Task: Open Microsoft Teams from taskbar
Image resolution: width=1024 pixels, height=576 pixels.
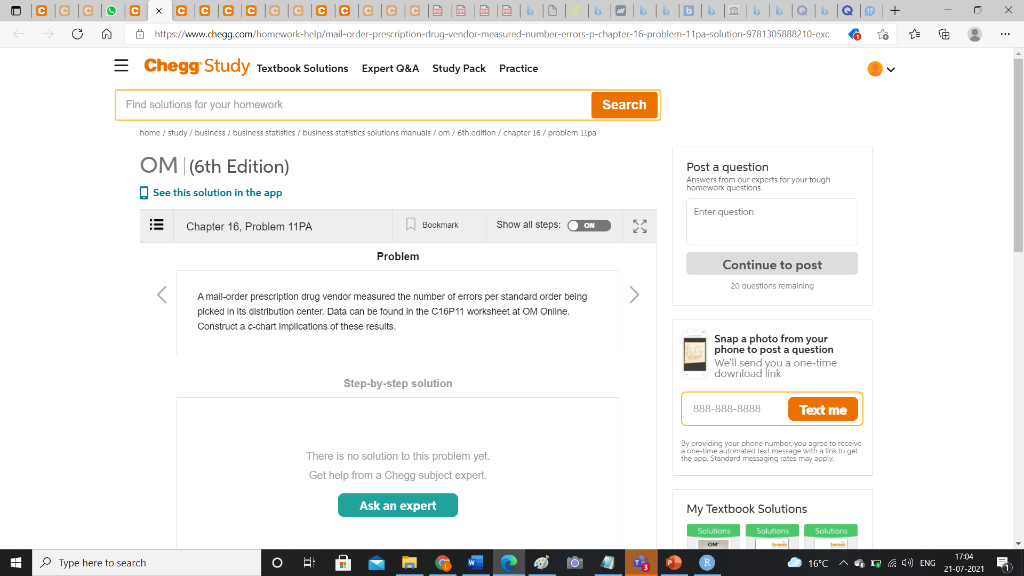Action: 641,562
